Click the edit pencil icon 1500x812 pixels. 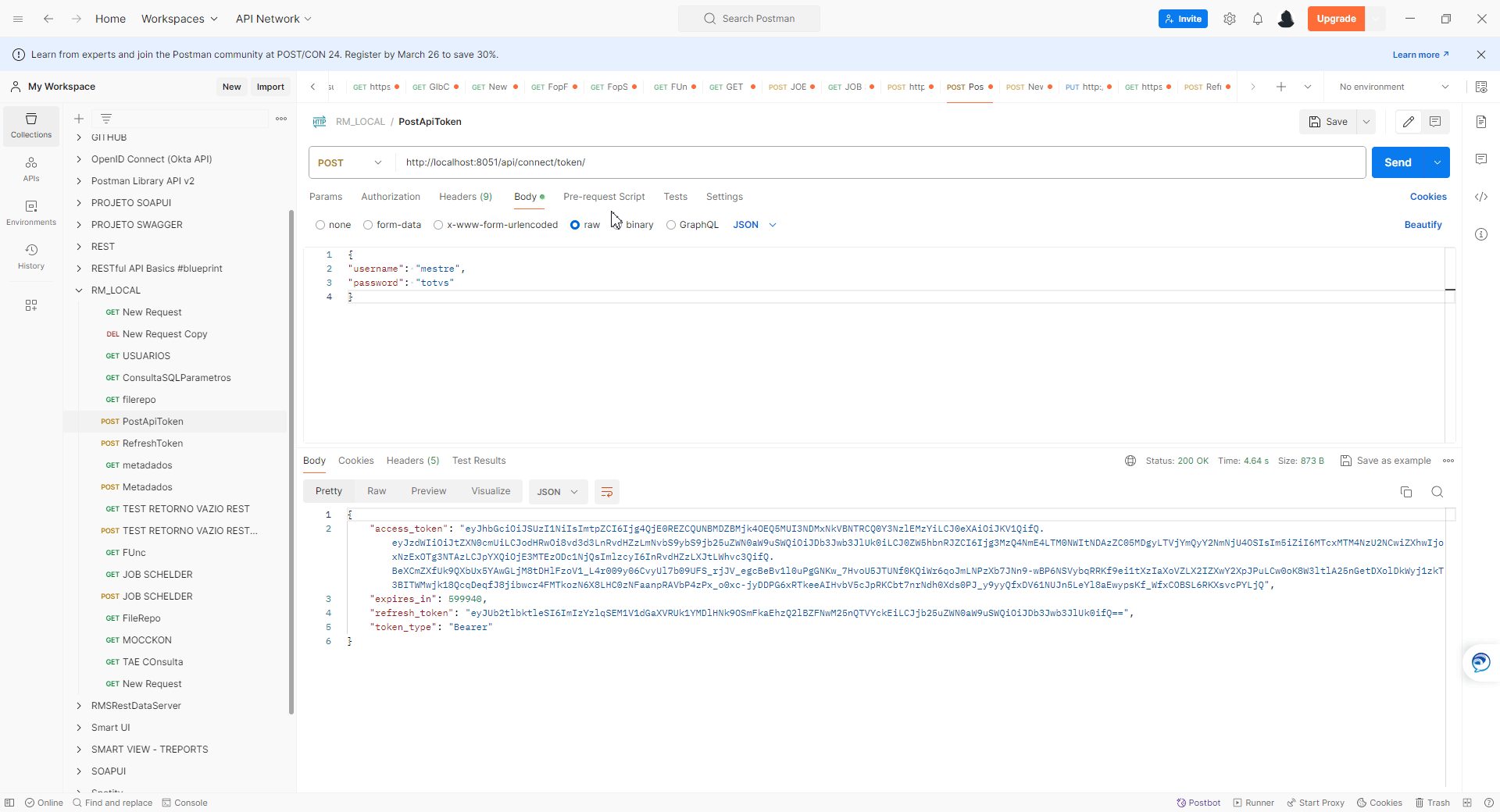[1409, 122]
